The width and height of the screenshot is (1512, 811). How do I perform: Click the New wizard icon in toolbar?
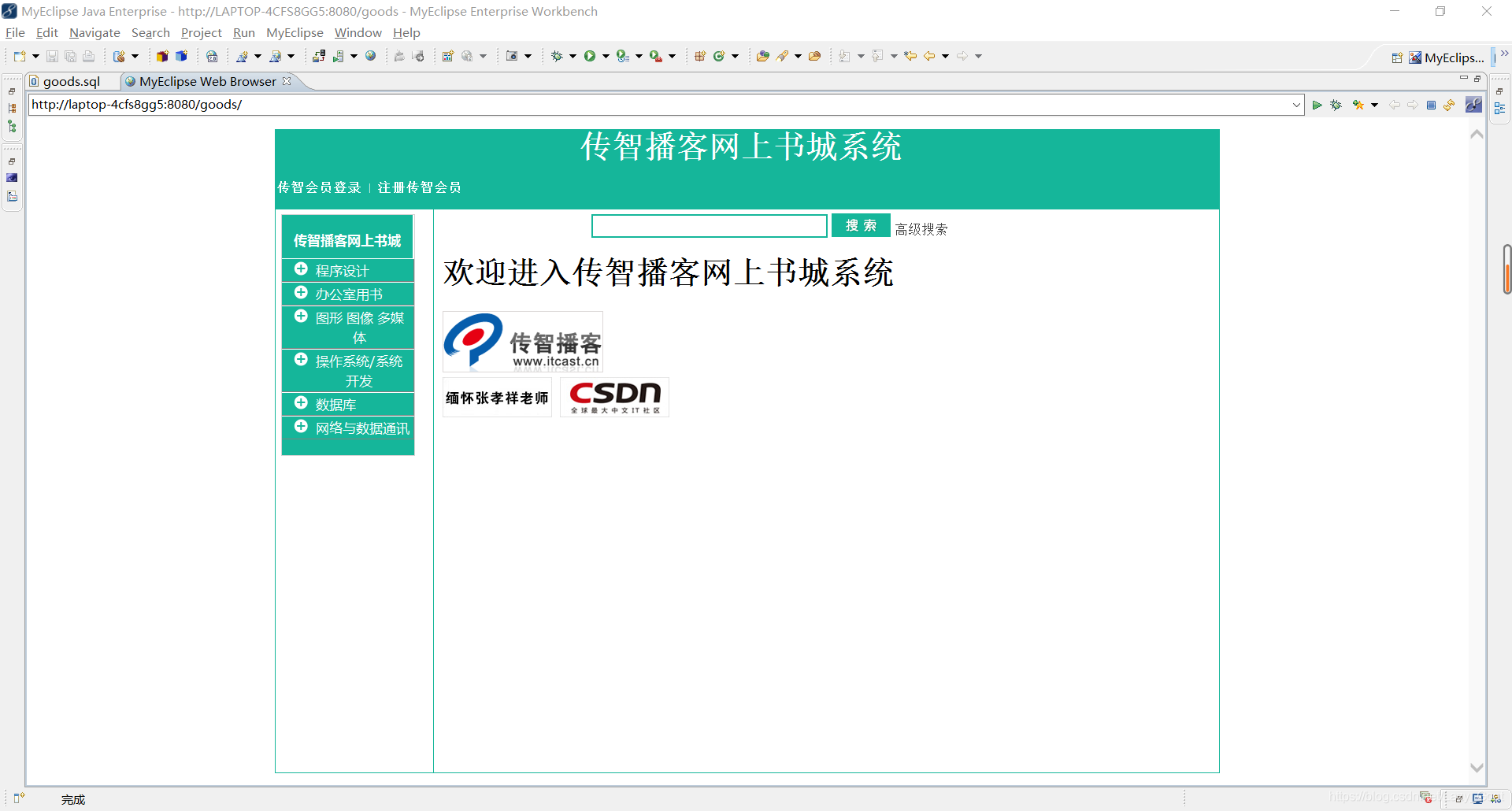[20, 56]
